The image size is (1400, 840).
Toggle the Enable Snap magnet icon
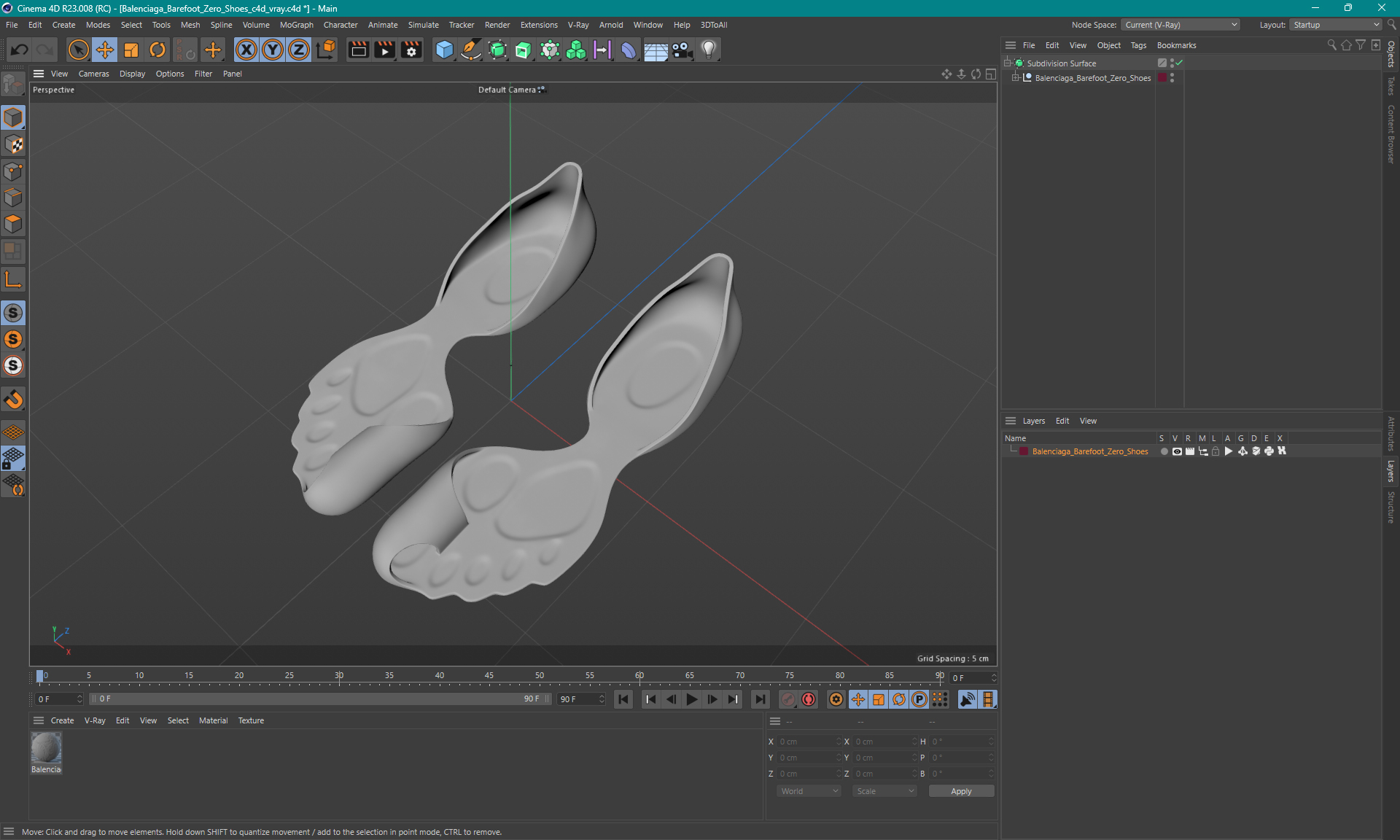[x=13, y=400]
